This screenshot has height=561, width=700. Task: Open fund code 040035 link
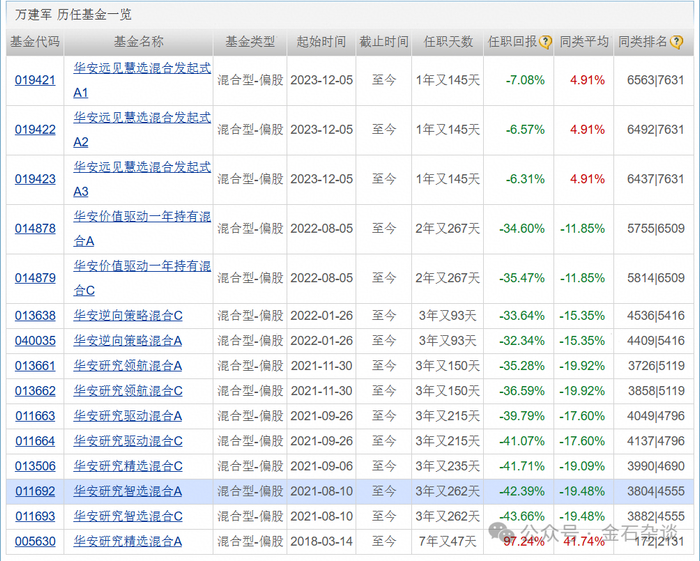[x=35, y=341]
